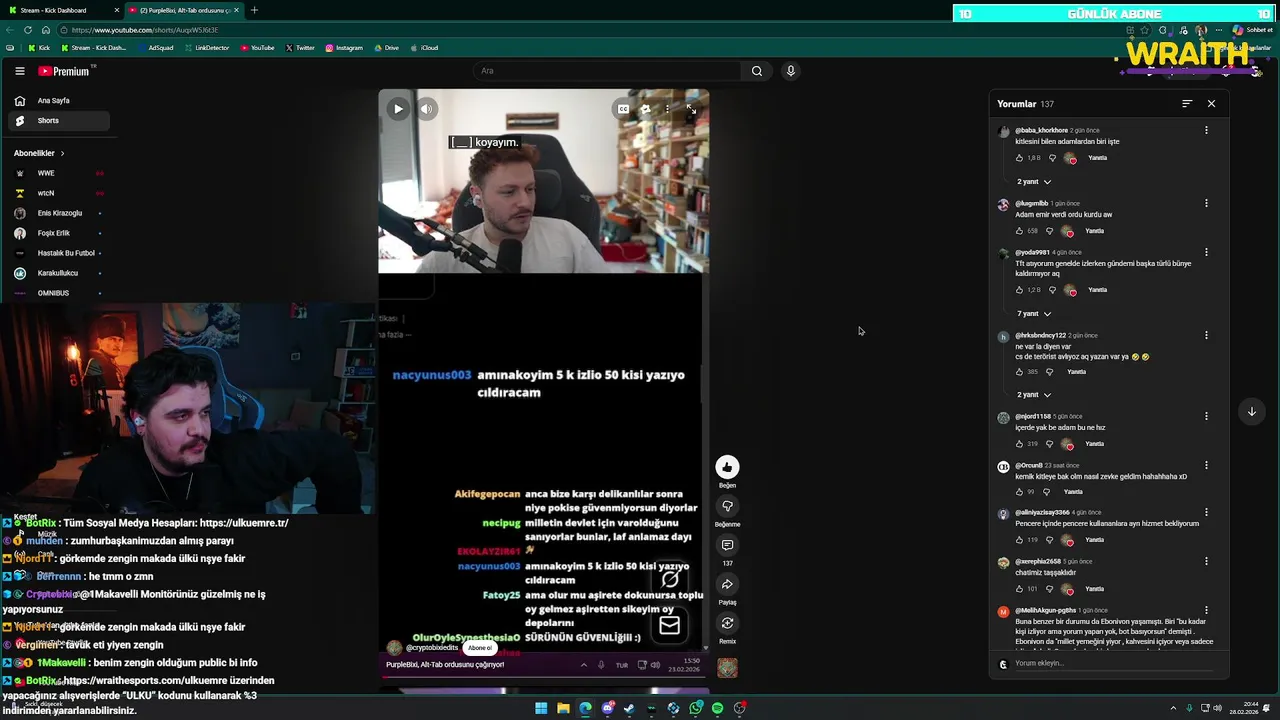The width and height of the screenshot is (1280, 720).
Task: Subscribe to cryptobixiedits with Abone ol
Action: [480, 648]
